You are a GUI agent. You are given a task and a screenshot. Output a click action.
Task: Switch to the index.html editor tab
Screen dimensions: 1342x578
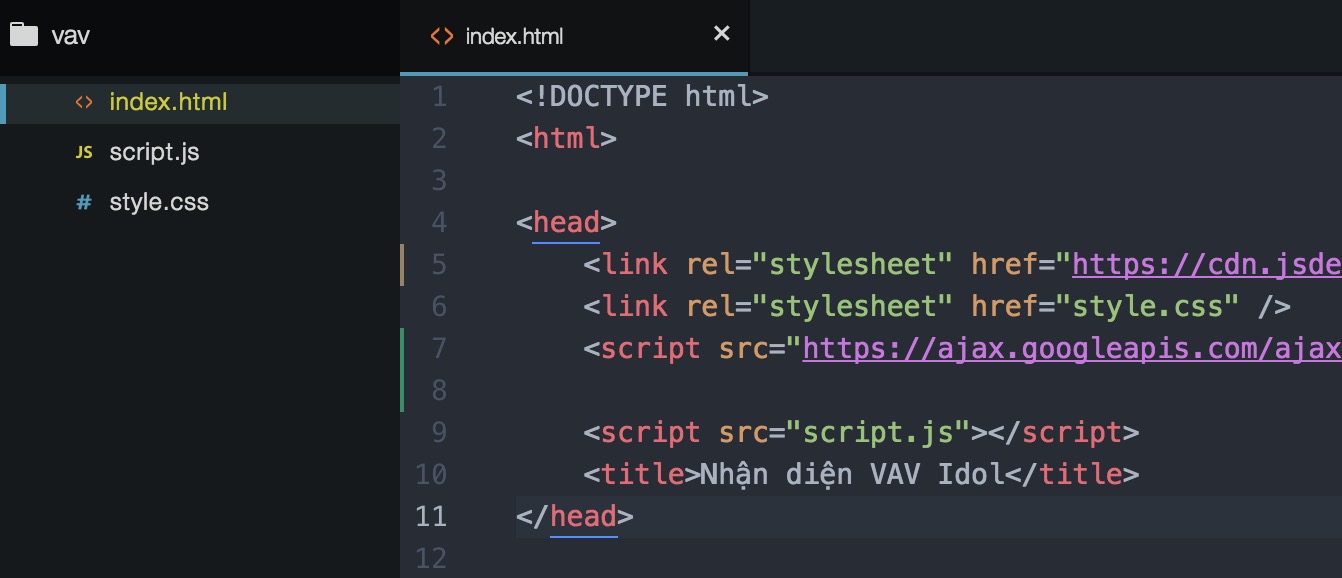(514, 36)
